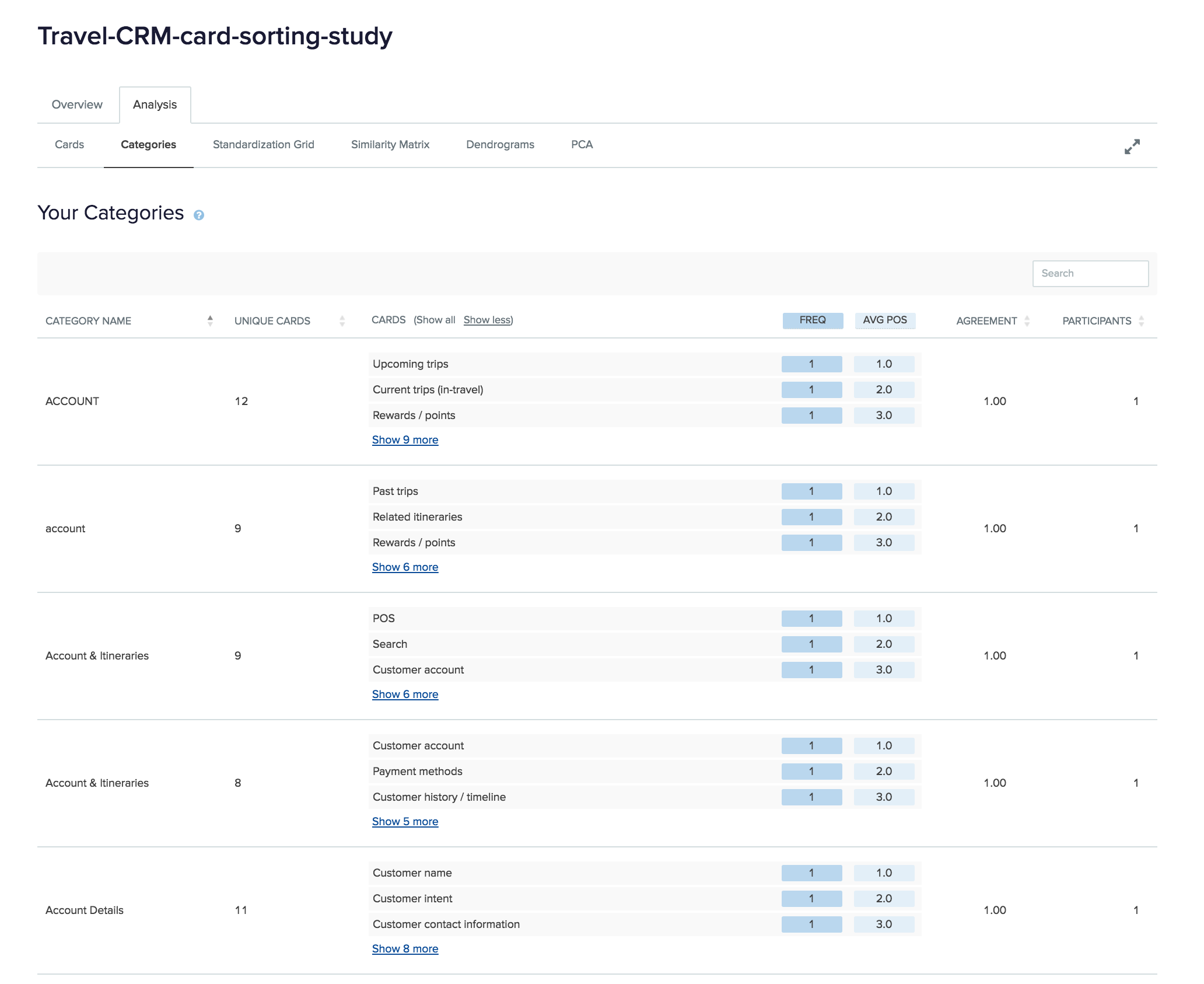Open the Dendrograms tab
This screenshot has width=1204, height=984.
point(500,145)
